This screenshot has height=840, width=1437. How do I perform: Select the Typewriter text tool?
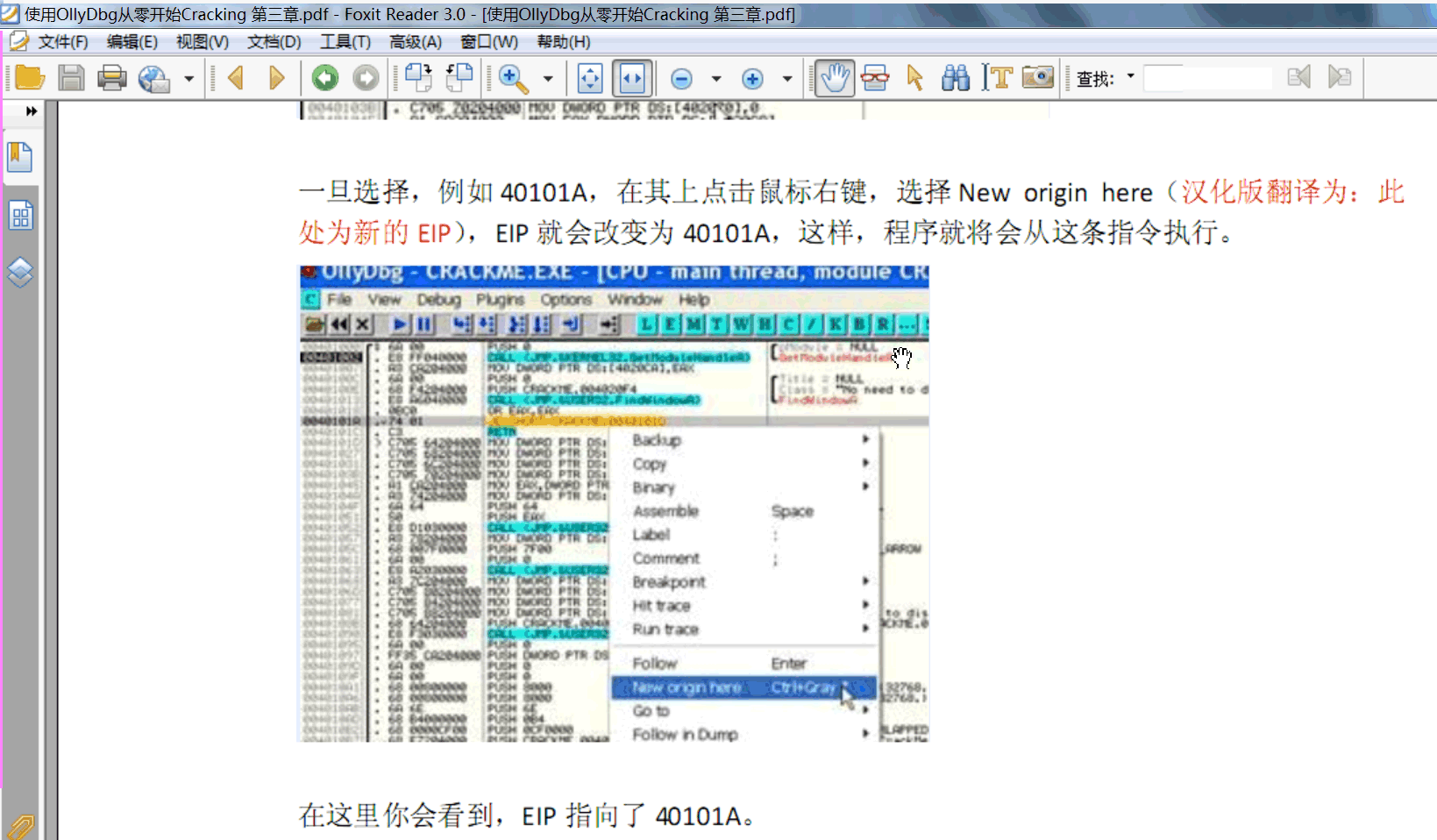[x=997, y=78]
